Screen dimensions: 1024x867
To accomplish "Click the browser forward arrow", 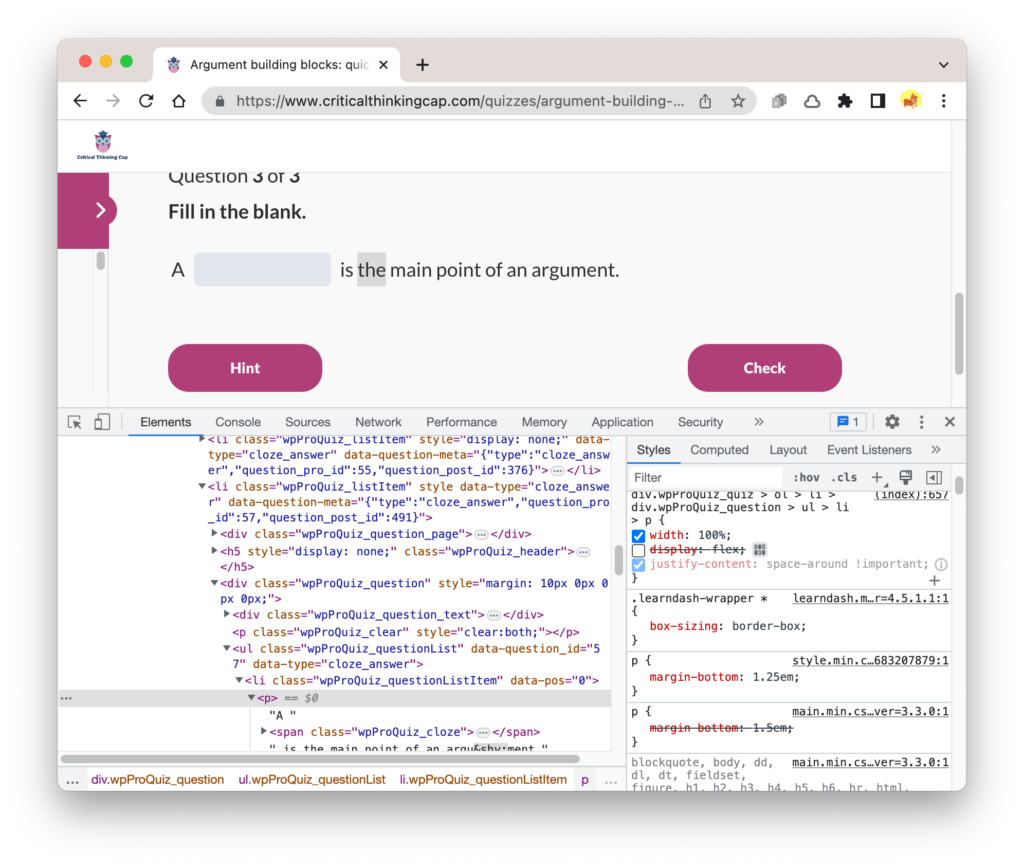I will [113, 101].
